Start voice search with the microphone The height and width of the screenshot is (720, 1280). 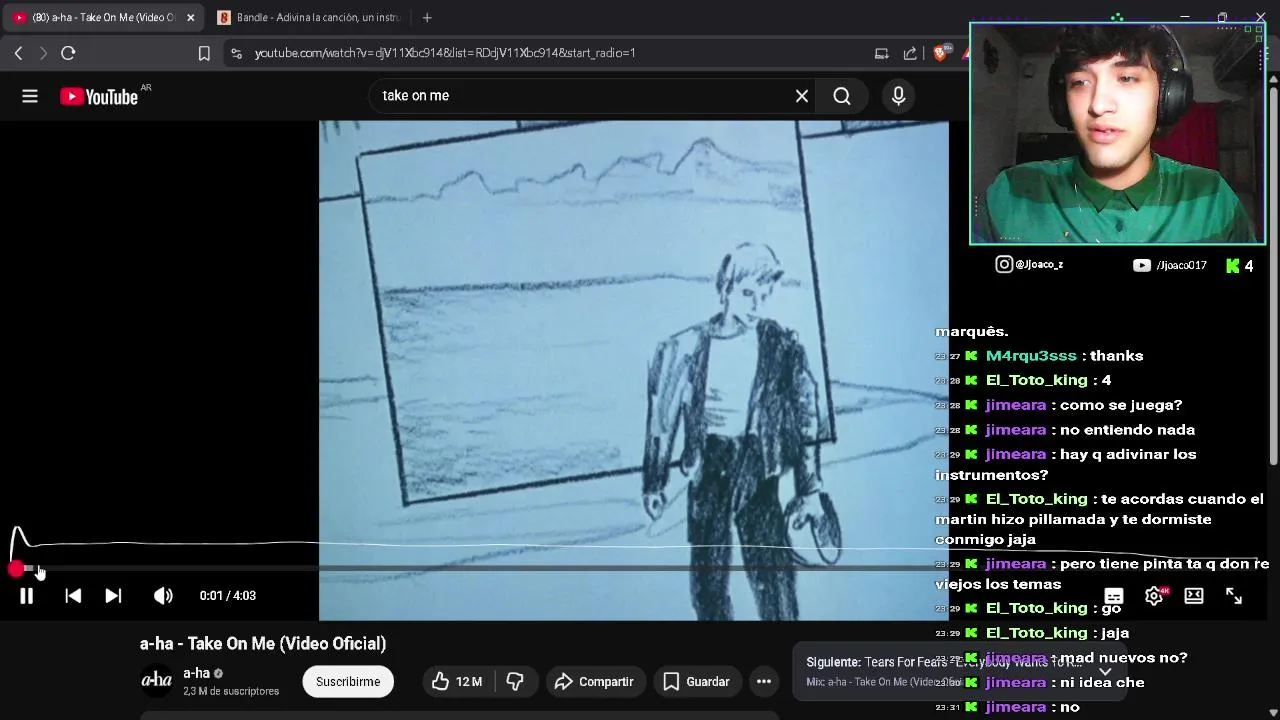click(898, 96)
